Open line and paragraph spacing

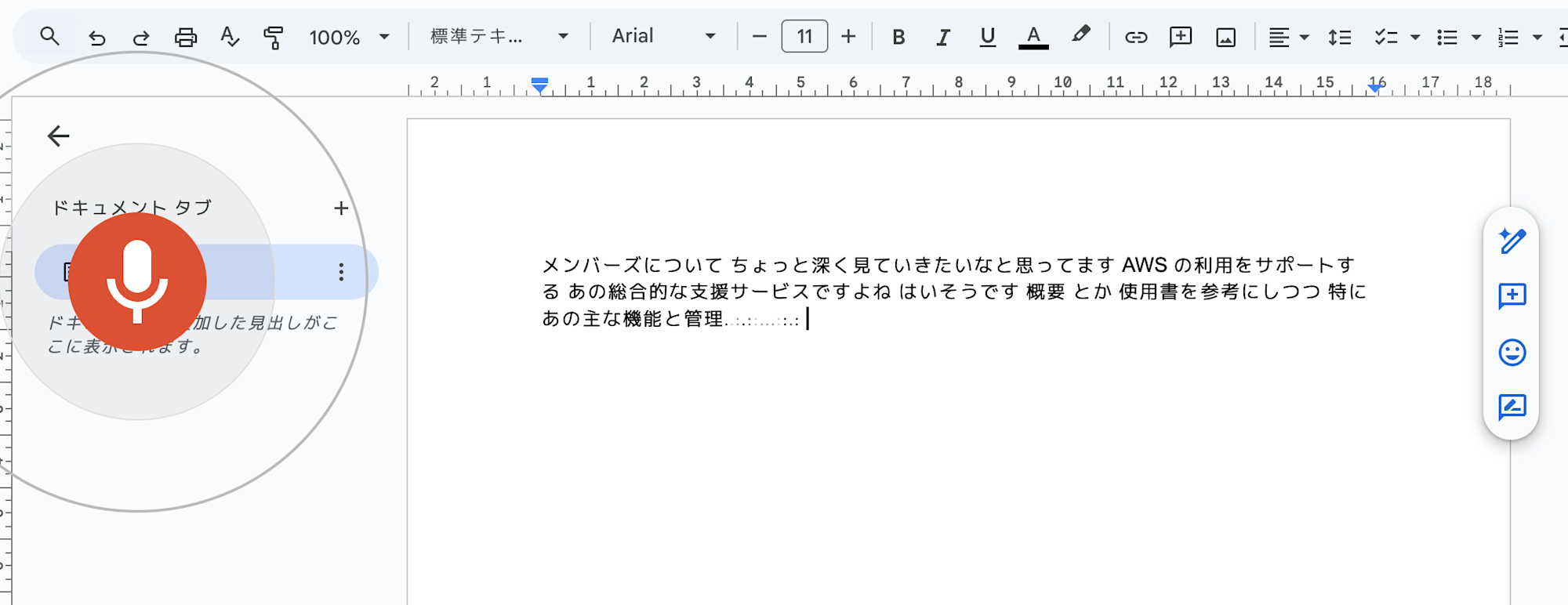[x=1340, y=37]
